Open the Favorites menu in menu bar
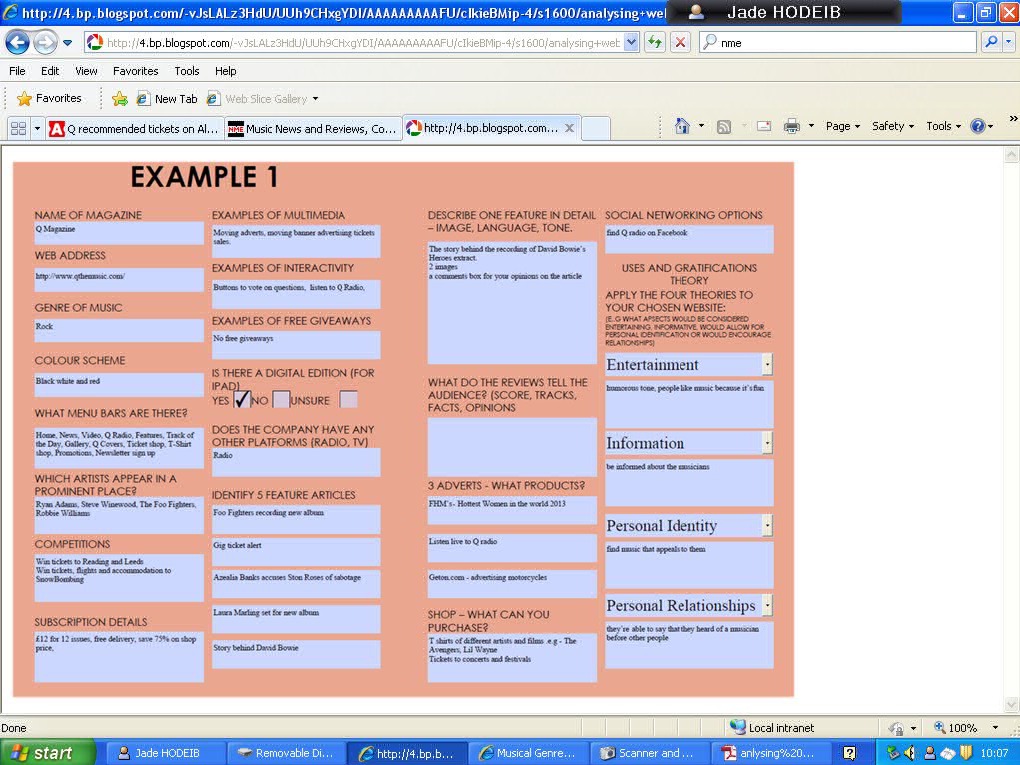This screenshot has width=1020, height=765. coord(135,71)
